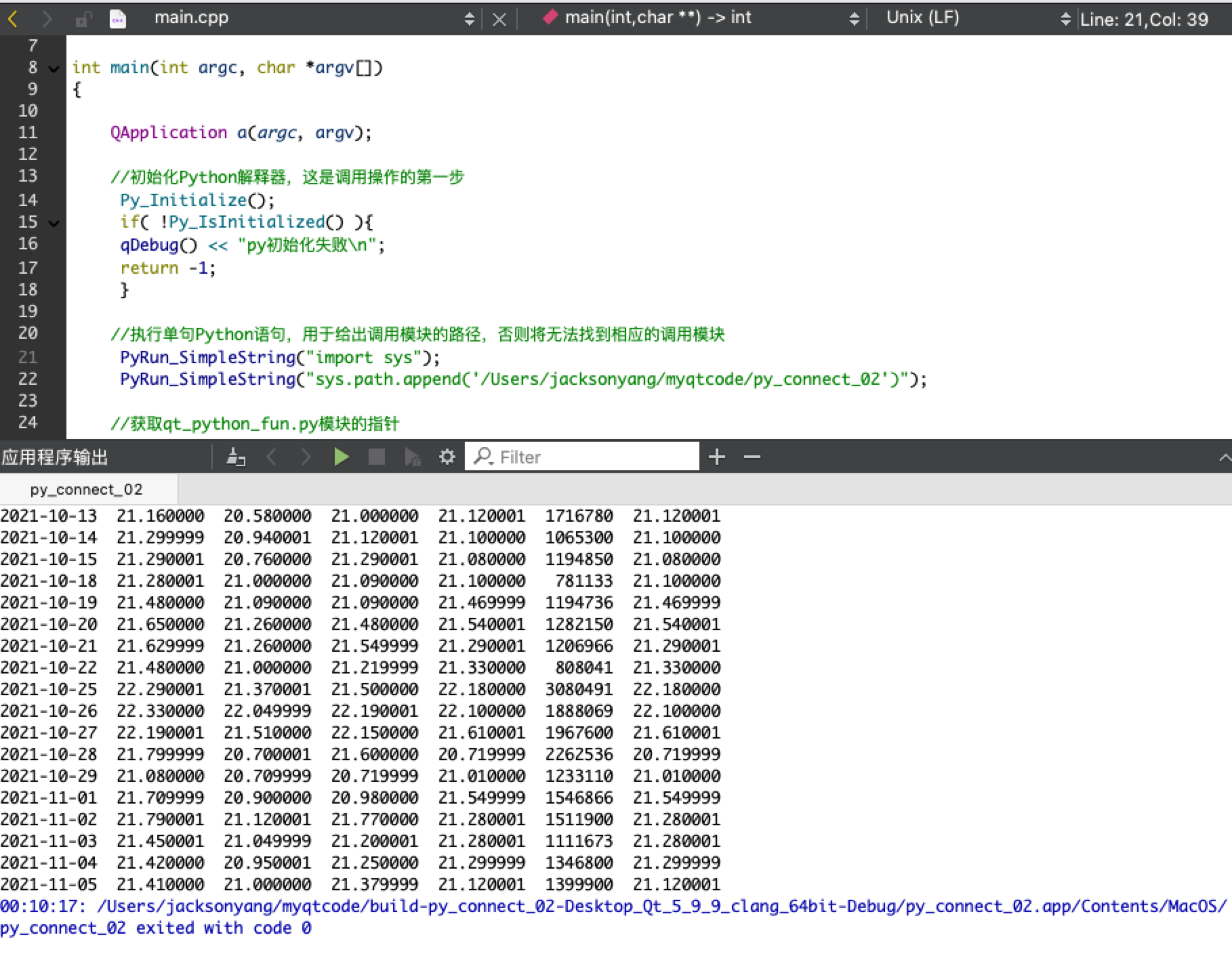This screenshot has height=954, width=1232.
Task: Click volume 2262536 in the 2021-10-28 row
Action: (579, 755)
